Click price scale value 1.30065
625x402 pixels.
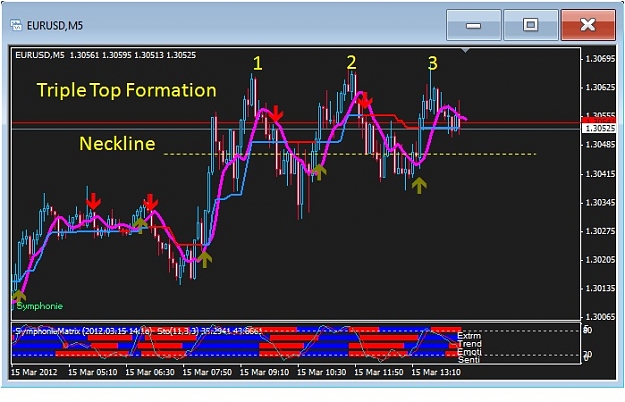[x=600, y=317]
